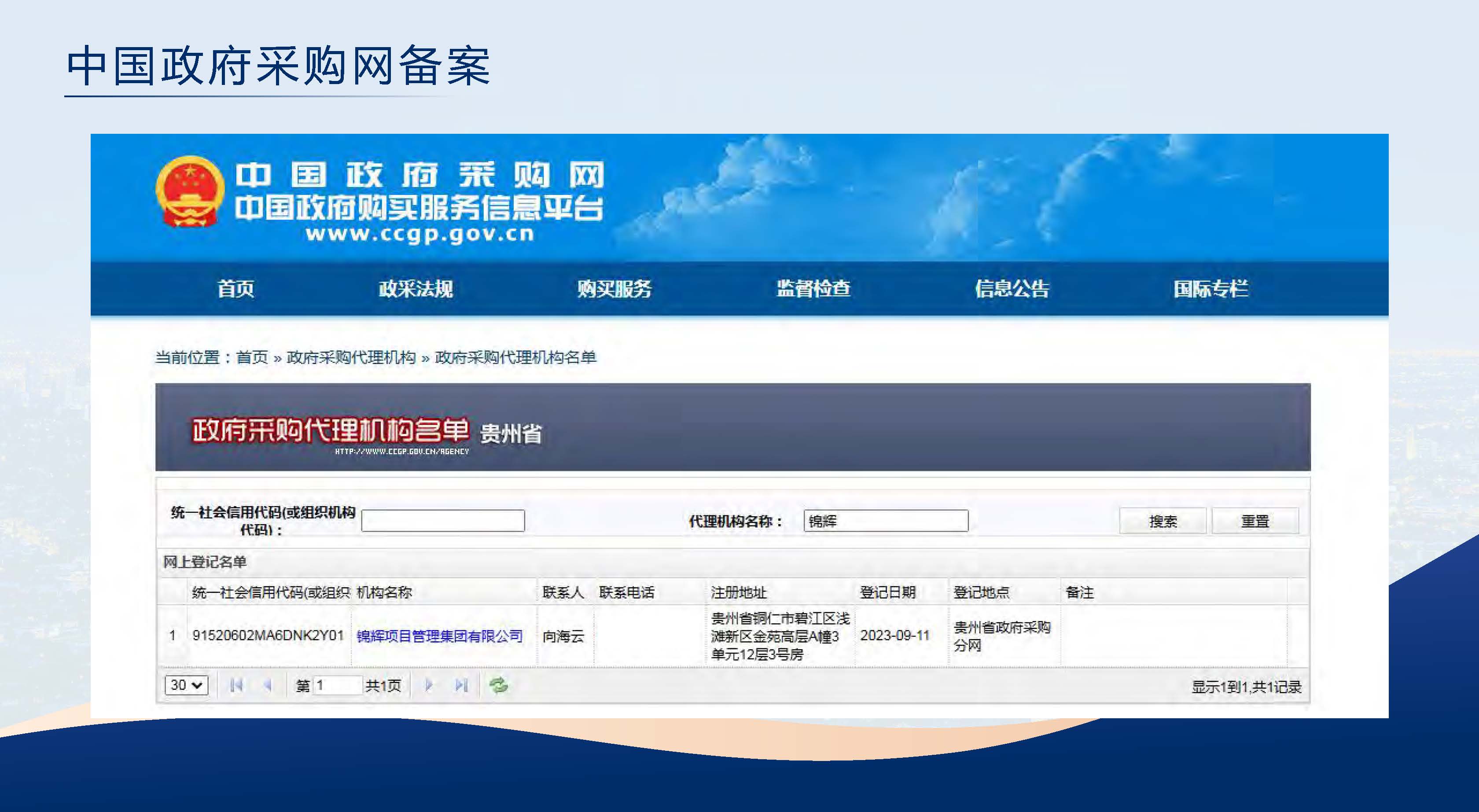Click the 共1页 page count text
This screenshot has width=1479, height=812.
point(383,685)
